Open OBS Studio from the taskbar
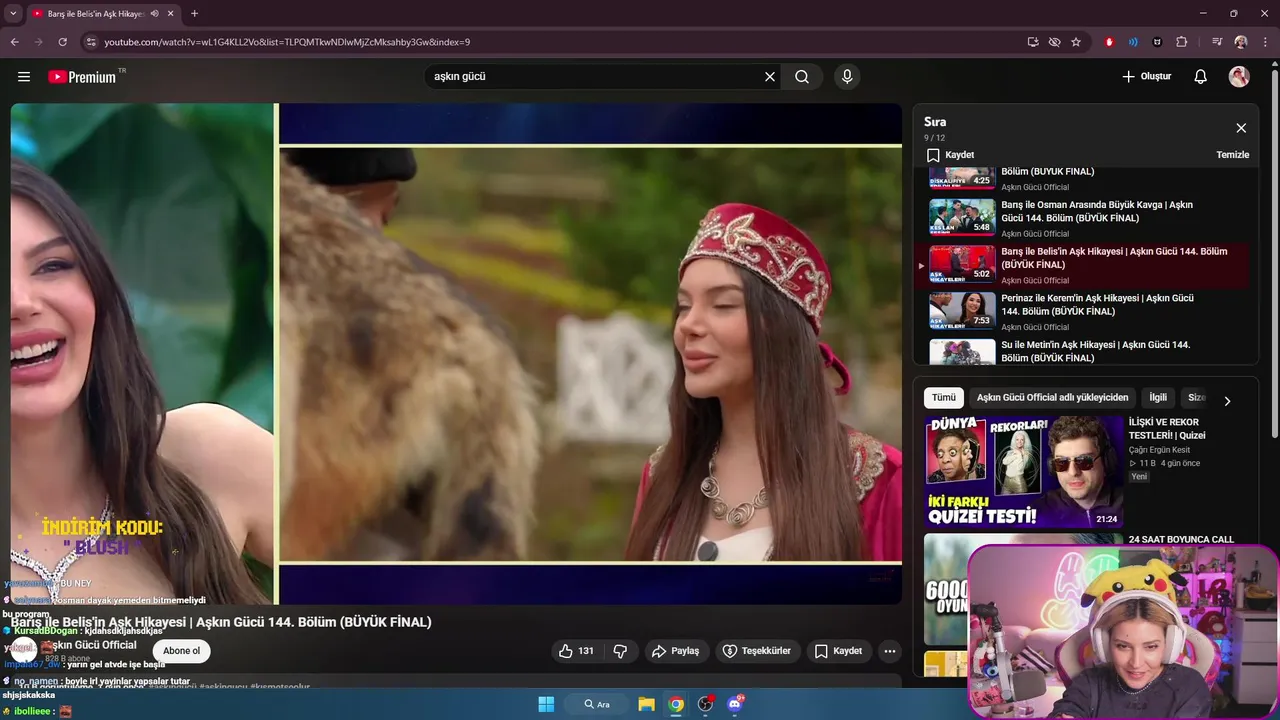 click(x=705, y=704)
